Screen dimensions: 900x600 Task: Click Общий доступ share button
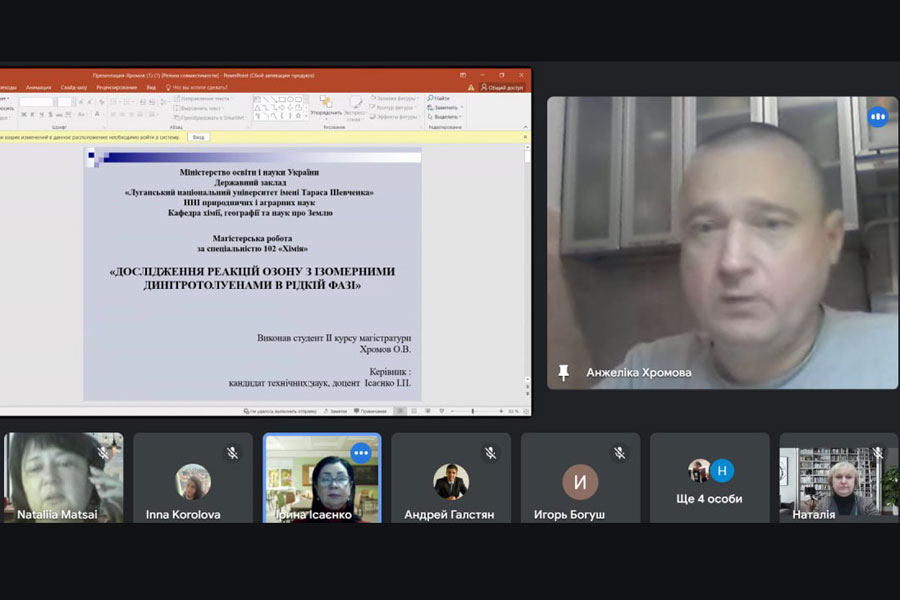click(x=502, y=87)
